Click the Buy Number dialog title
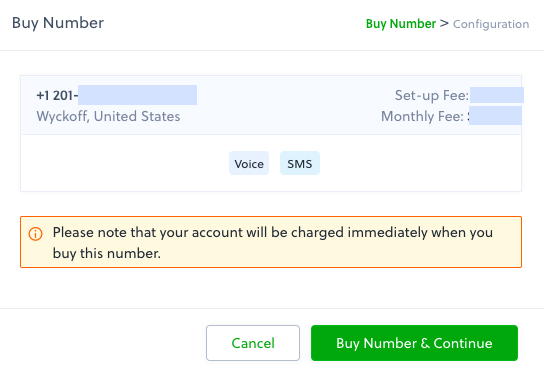This screenshot has height=375, width=544. pos(58,23)
